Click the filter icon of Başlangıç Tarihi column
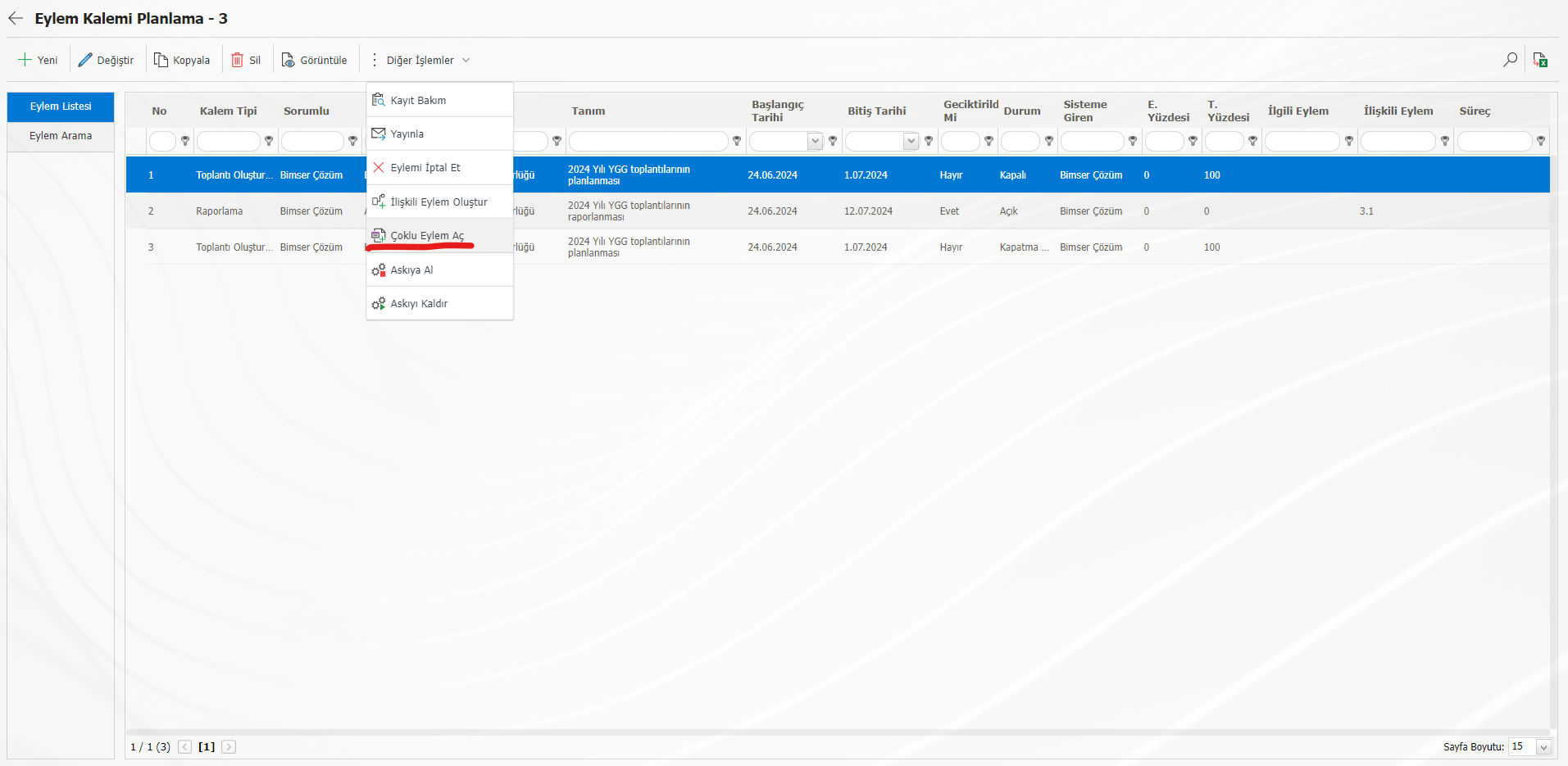This screenshot has height=766, width=1568. click(x=833, y=141)
